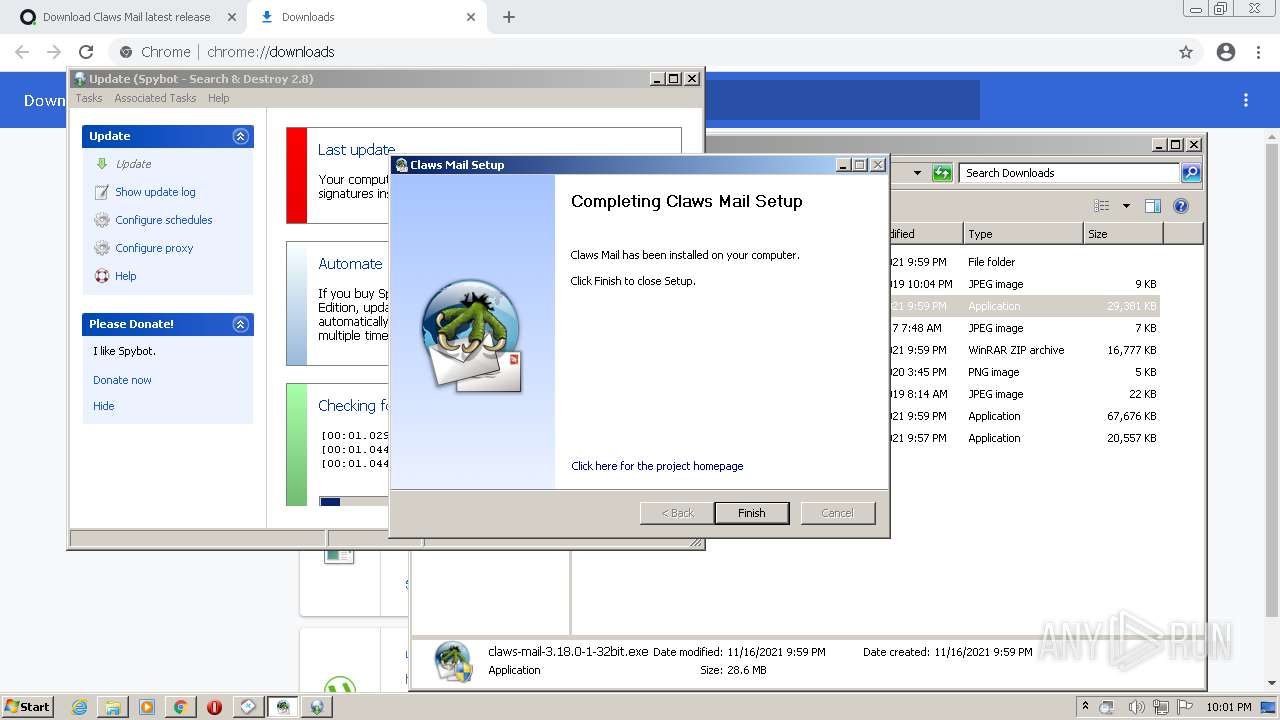The width and height of the screenshot is (1280, 720).
Task: Open media player from taskbar
Action: pos(146,707)
